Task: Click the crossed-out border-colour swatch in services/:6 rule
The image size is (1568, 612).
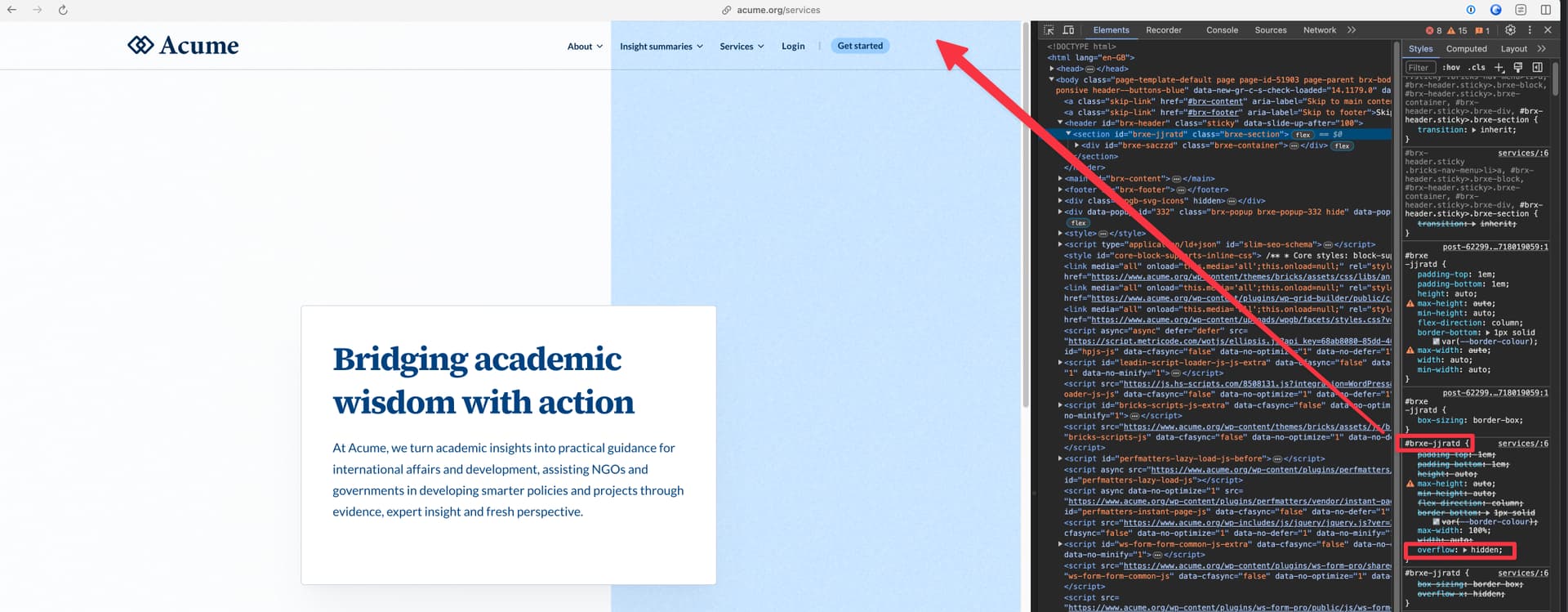Action: [1437, 521]
